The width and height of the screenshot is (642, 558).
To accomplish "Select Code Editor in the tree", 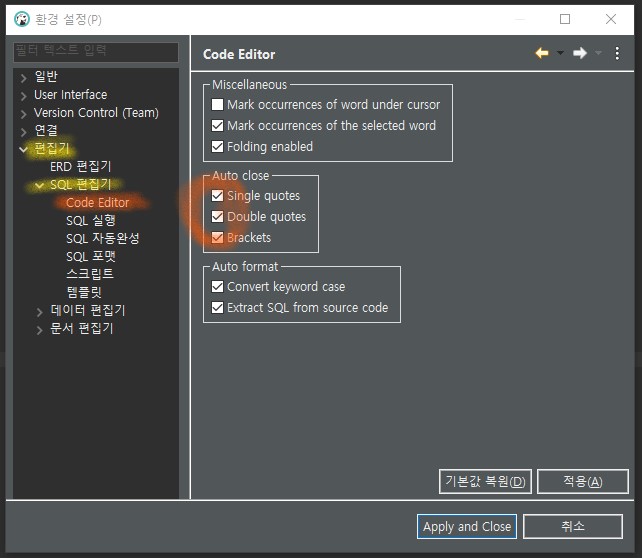I will click(x=97, y=203).
